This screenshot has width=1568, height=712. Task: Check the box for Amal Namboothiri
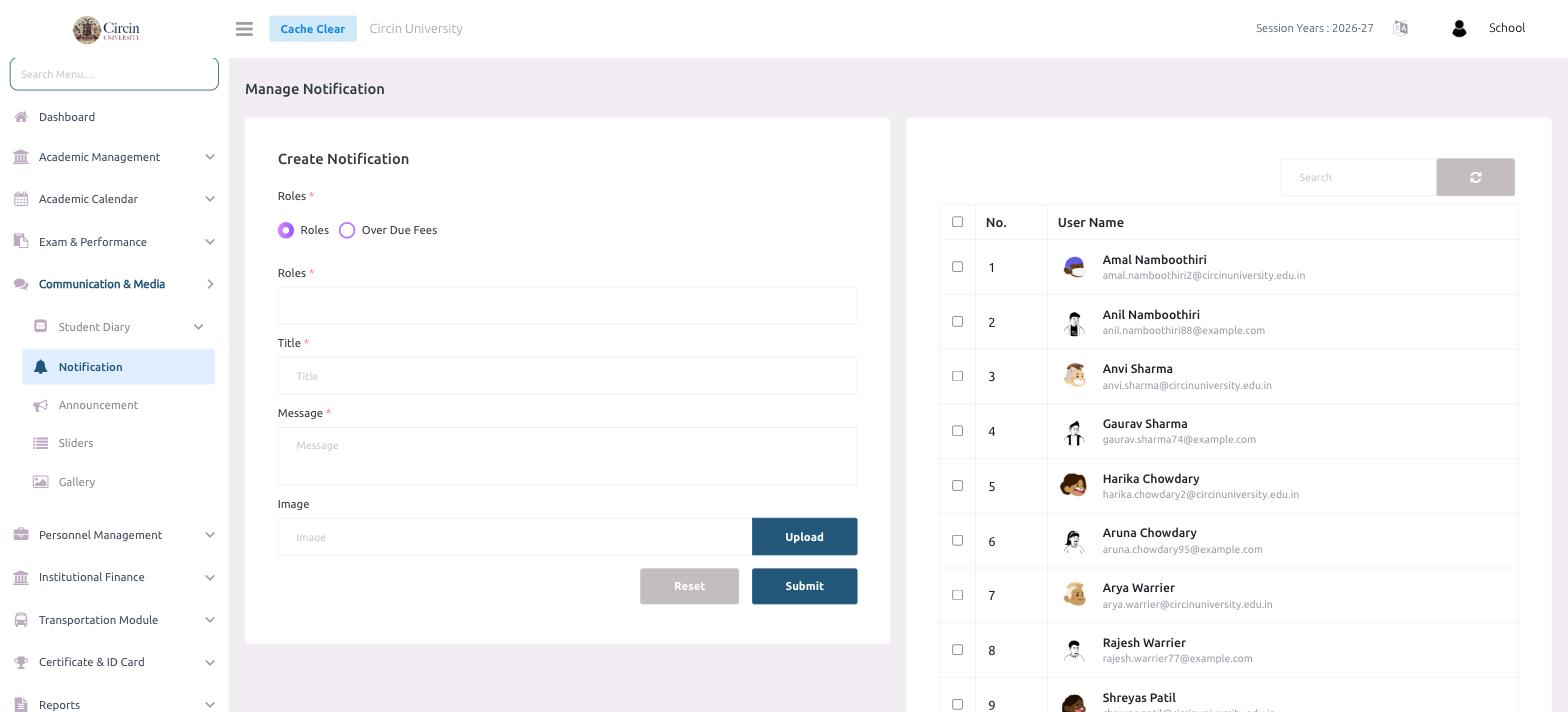[x=957, y=267]
